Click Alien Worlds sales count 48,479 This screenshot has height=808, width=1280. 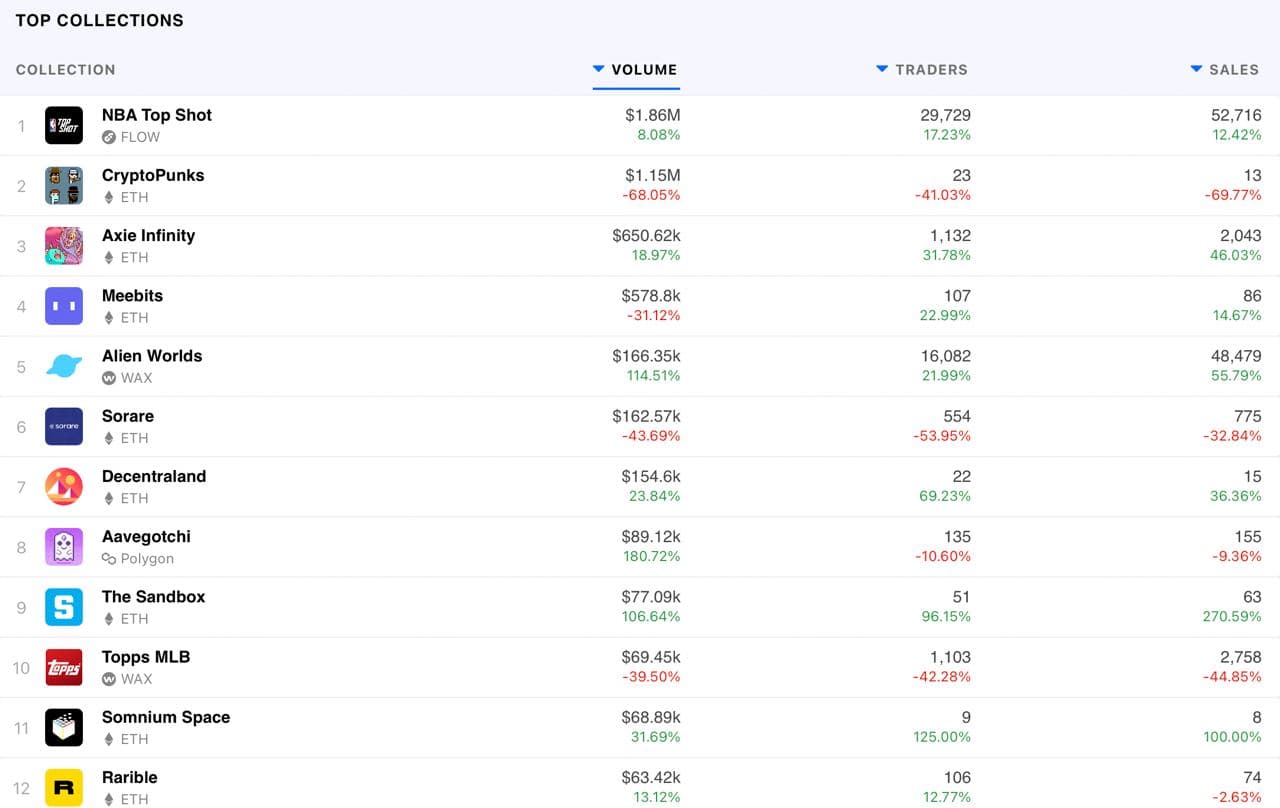pos(1237,356)
